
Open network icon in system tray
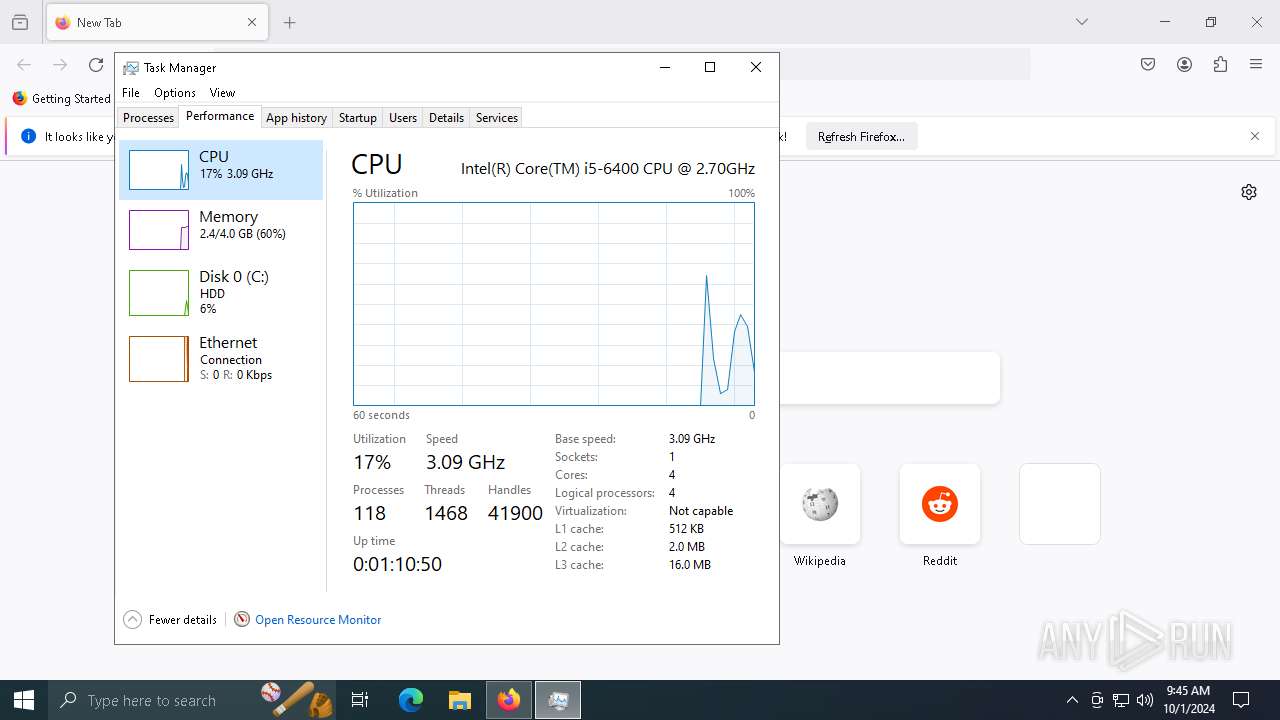point(1121,700)
